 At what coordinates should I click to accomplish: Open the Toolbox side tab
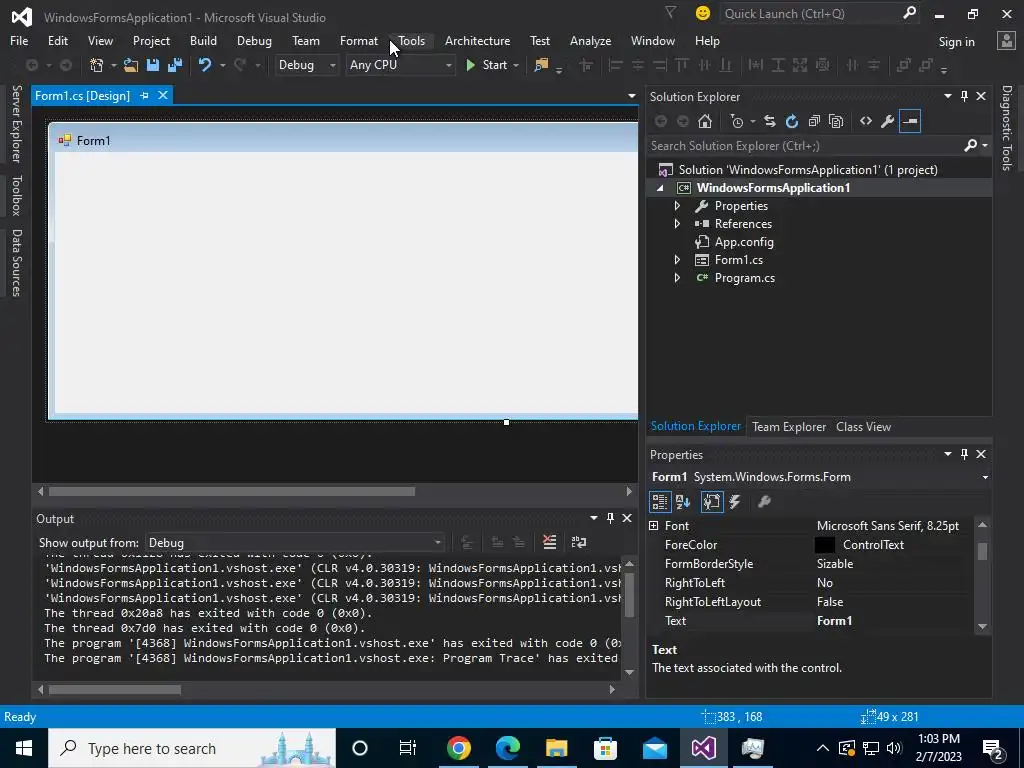click(16, 195)
